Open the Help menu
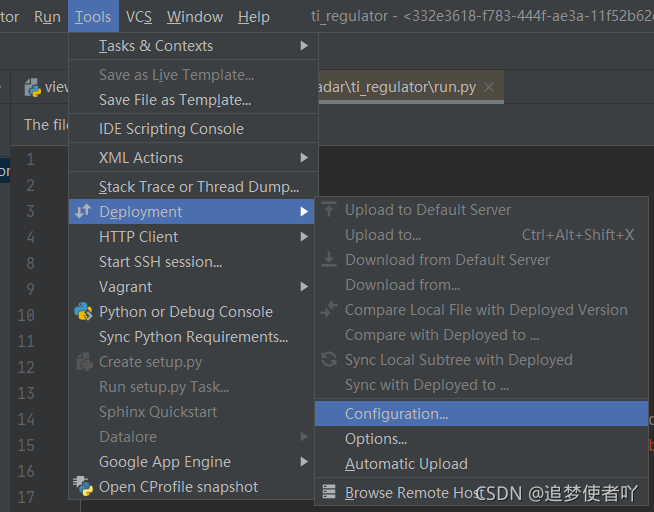This screenshot has width=654, height=512. (254, 17)
